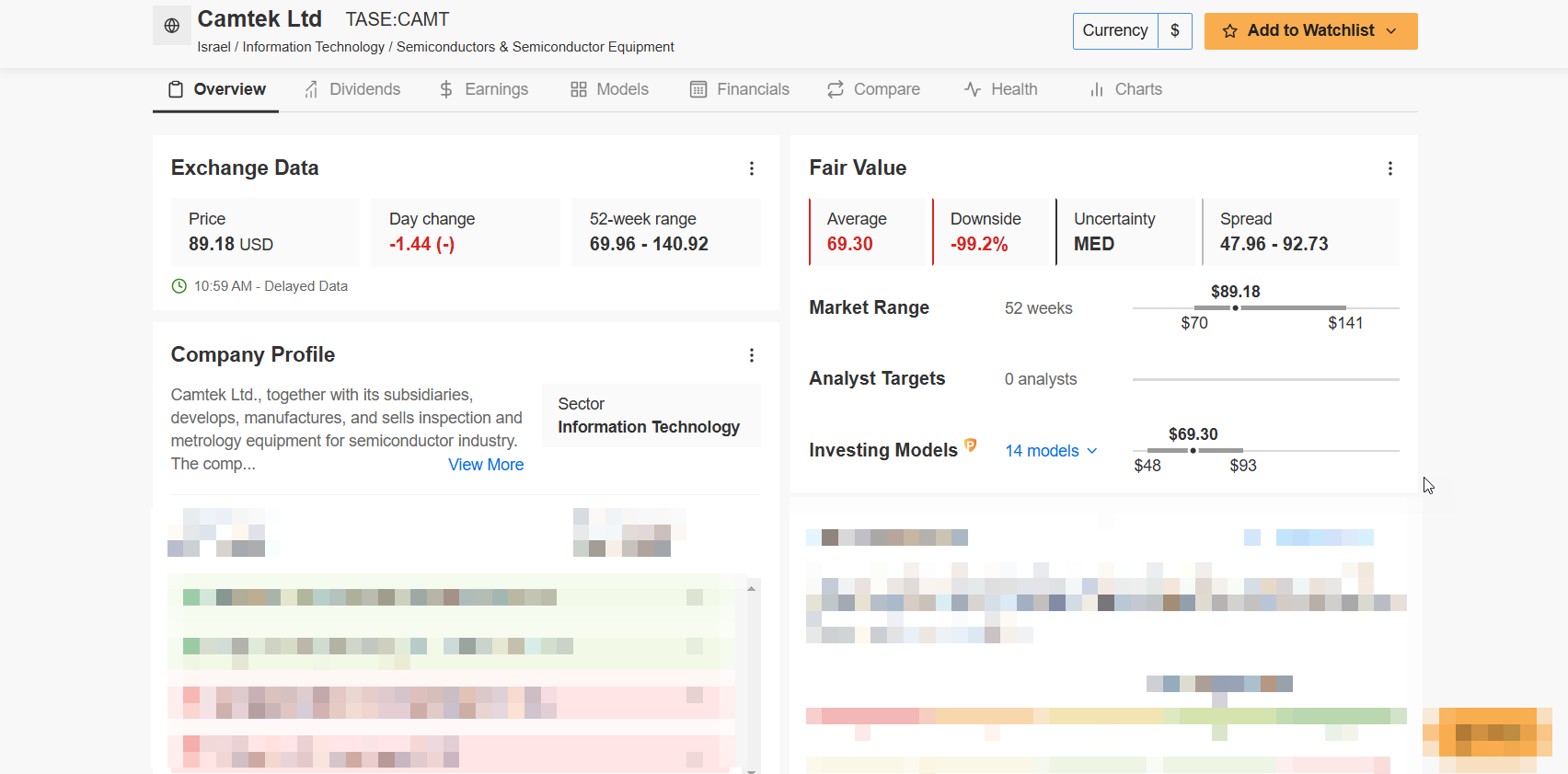Click the arrows icon on Compare tab

836,89
